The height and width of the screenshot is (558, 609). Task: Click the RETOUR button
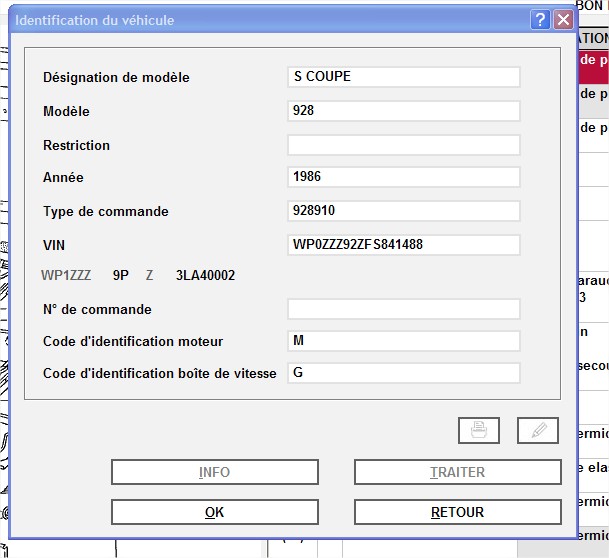(x=458, y=512)
